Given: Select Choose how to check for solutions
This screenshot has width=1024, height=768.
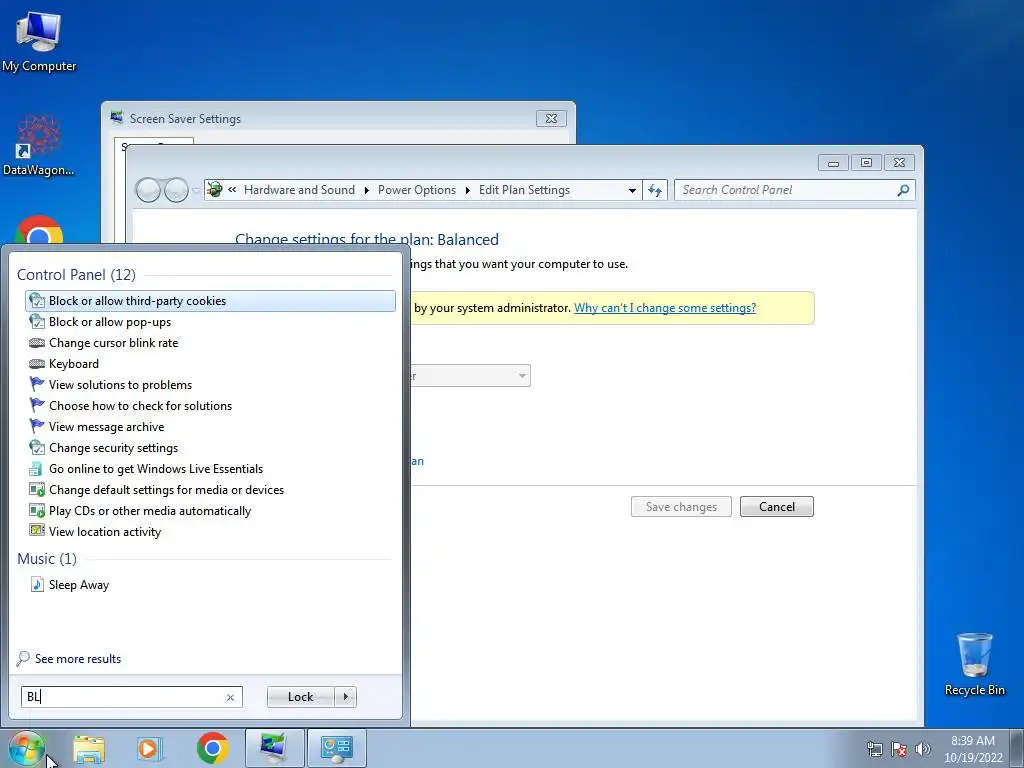Looking at the screenshot, I should point(210,406).
